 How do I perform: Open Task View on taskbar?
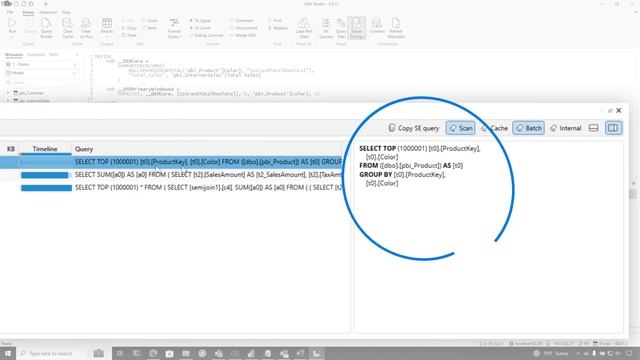(120, 353)
